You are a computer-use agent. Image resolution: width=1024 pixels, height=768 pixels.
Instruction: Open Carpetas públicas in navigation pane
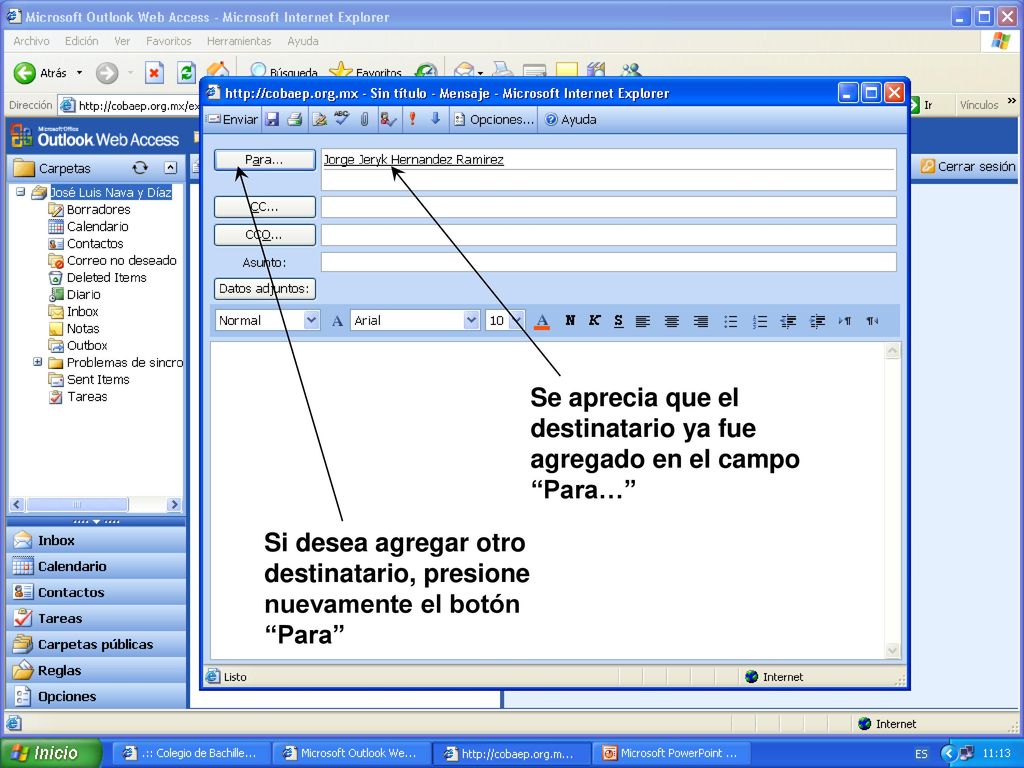coord(96,645)
